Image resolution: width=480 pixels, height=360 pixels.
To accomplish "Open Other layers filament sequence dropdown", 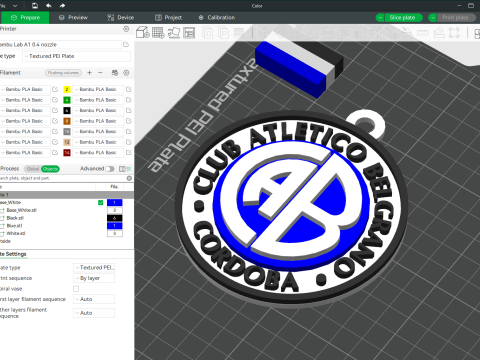I will [x=94, y=313].
